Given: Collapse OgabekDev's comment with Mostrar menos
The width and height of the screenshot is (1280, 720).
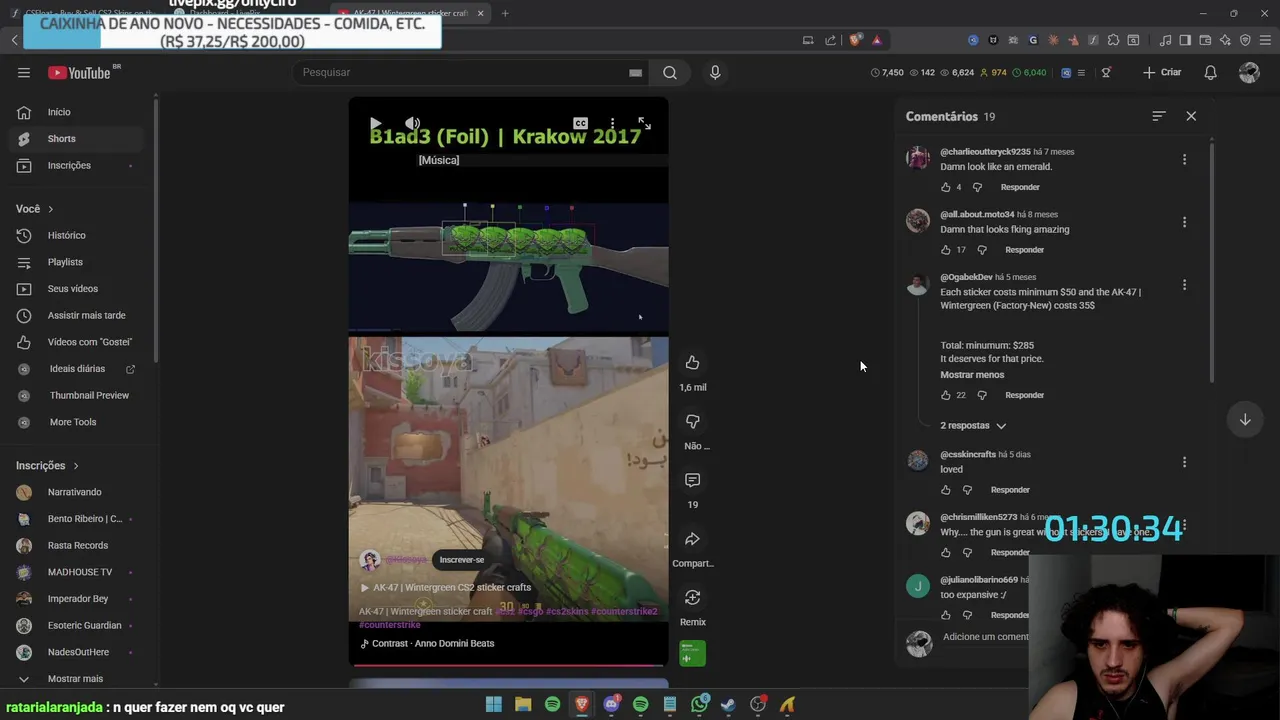Looking at the screenshot, I should click(972, 375).
